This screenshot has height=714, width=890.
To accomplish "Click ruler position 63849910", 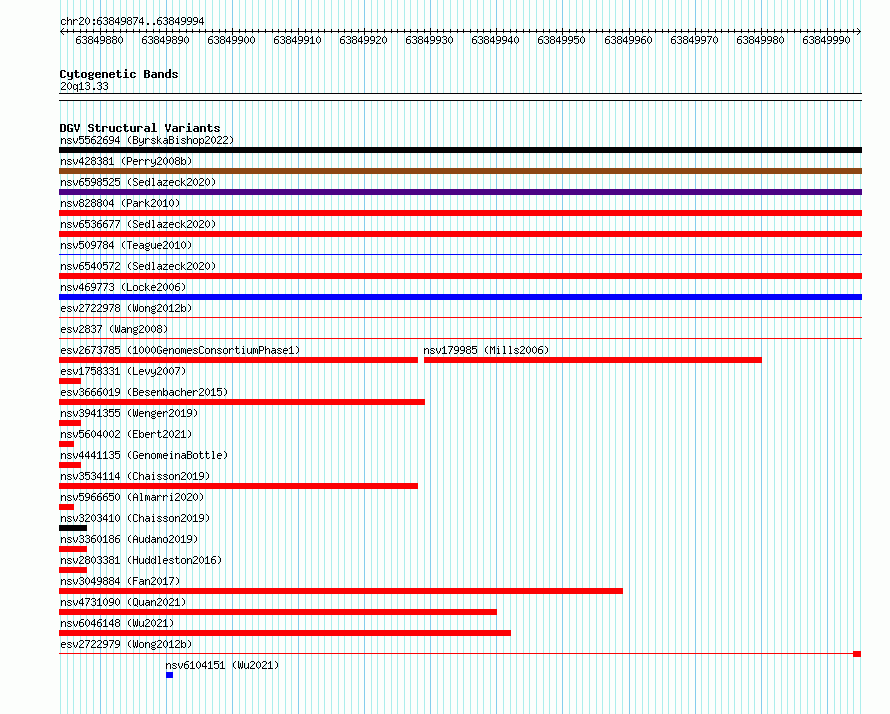I will click(x=297, y=40).
